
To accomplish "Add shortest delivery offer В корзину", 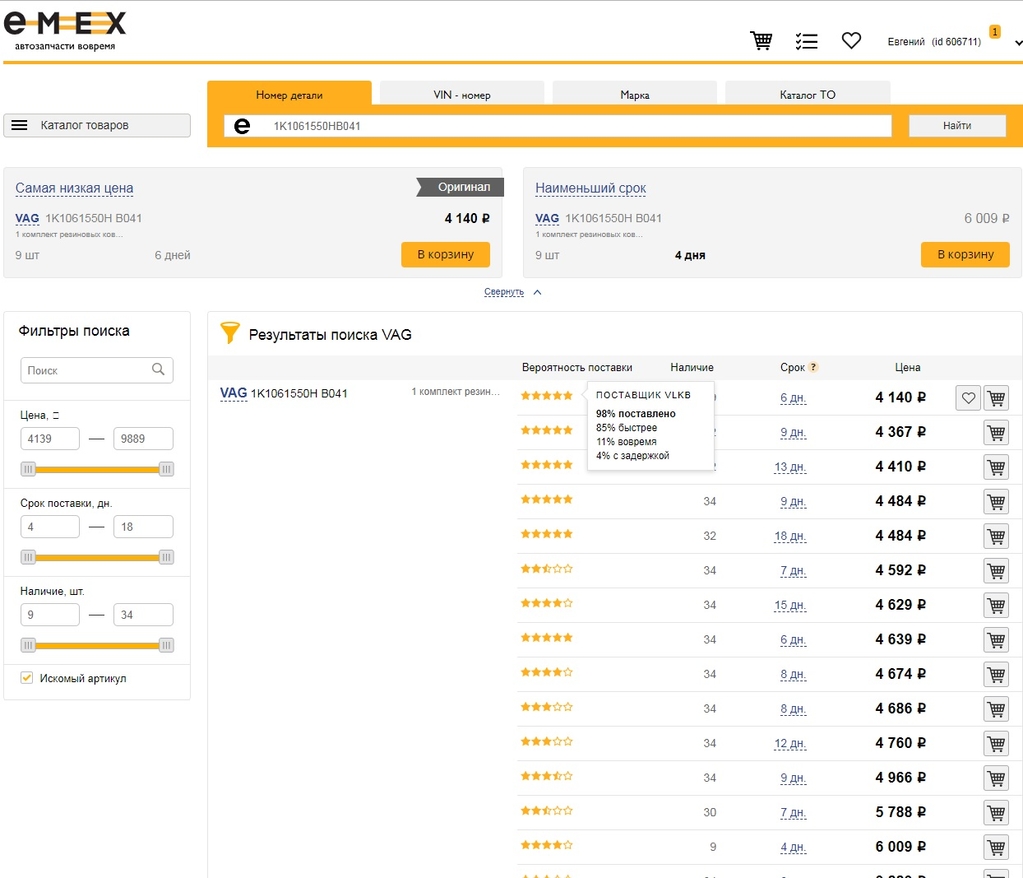I will (x=965, y=254).
